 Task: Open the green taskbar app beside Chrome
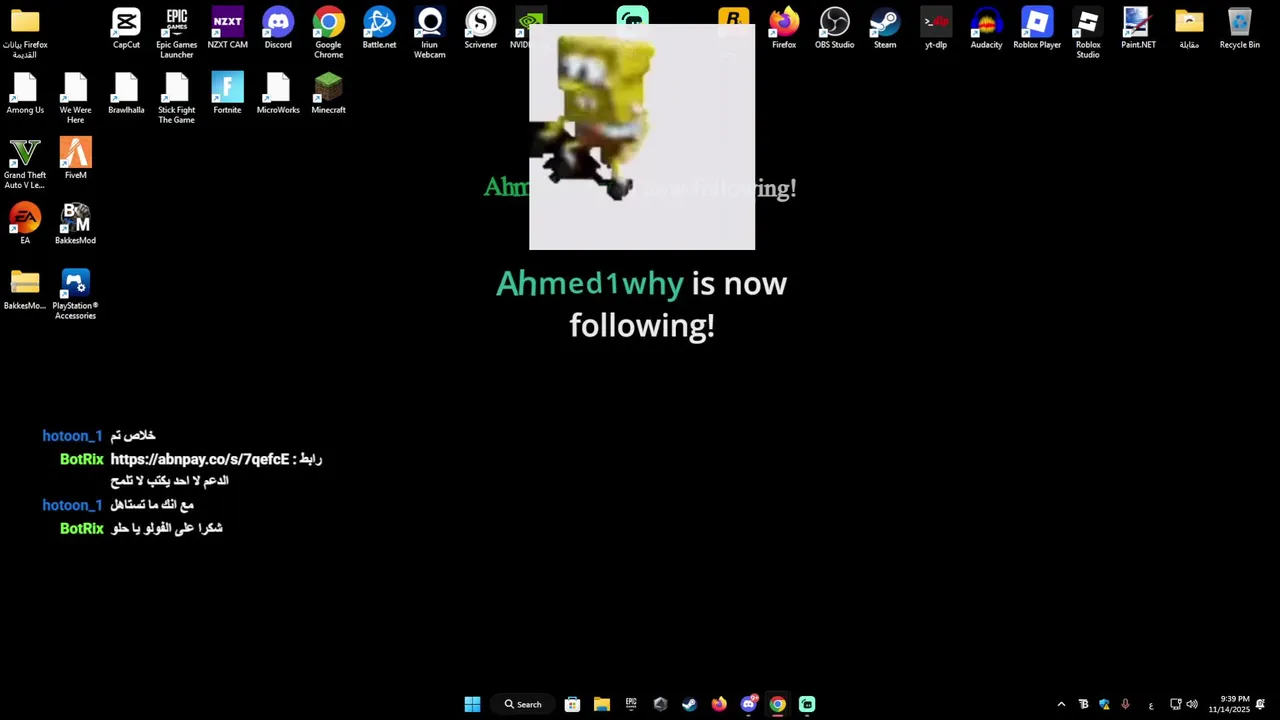pyautogui.click(x=807, y=704)
